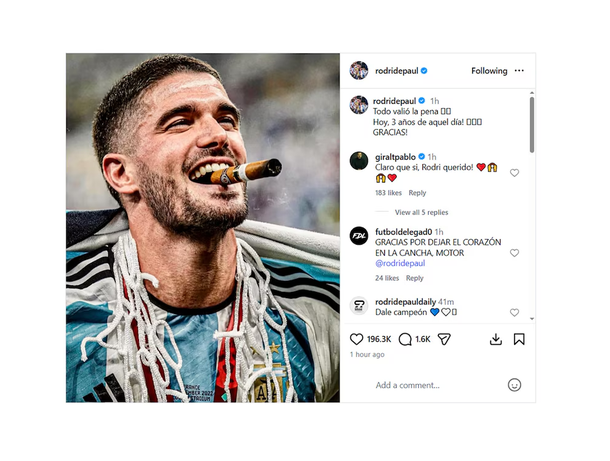610x461 pixels.
Task: Like the post with the heart icon
Action: click(357, 340)
